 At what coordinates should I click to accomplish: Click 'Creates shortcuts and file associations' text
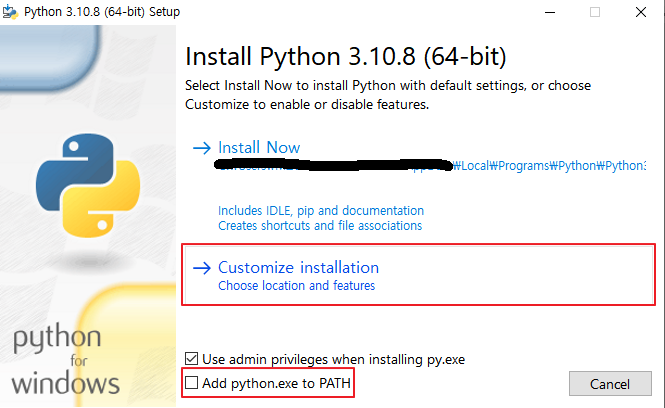(x=320, y=226)
